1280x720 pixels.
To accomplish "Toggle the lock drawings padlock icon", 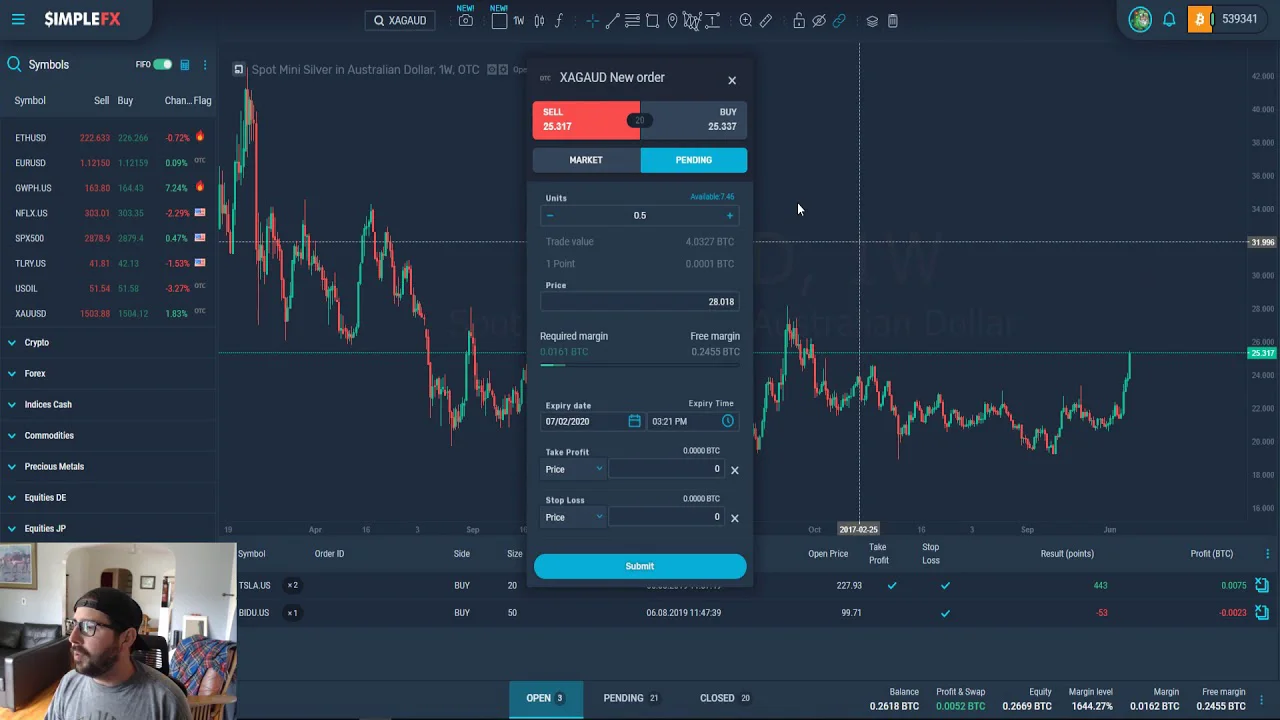I will 799,21.
